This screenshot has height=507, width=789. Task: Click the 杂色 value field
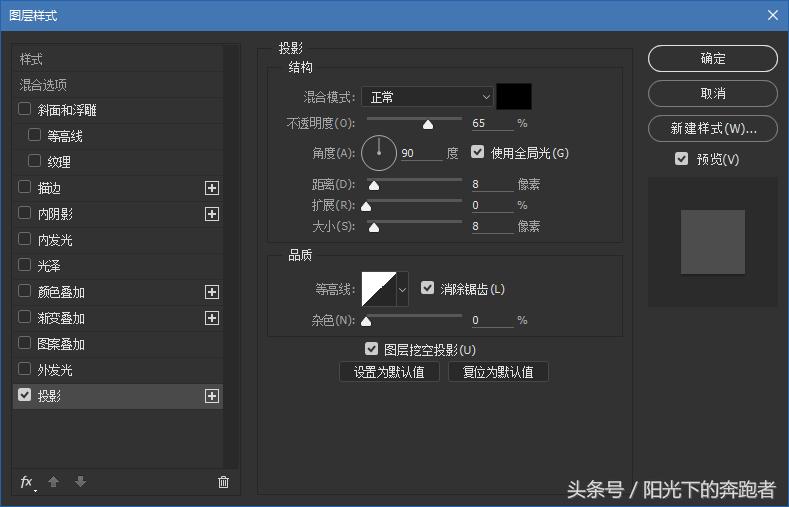coord(493,320)
